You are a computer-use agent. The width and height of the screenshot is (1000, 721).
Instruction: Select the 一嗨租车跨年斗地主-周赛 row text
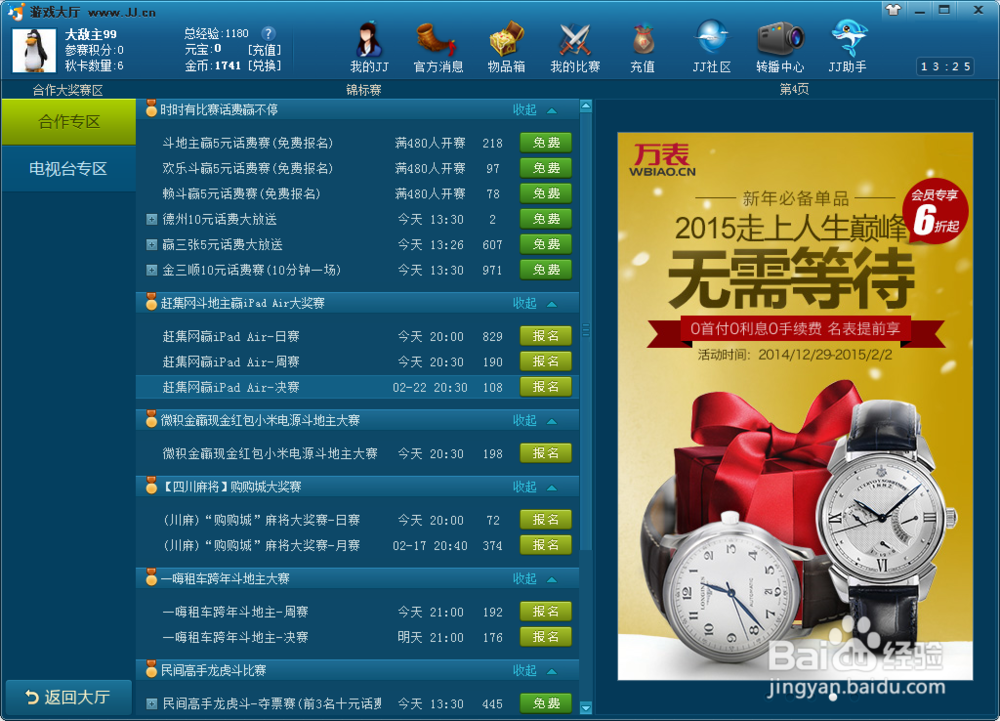point(235,612)
